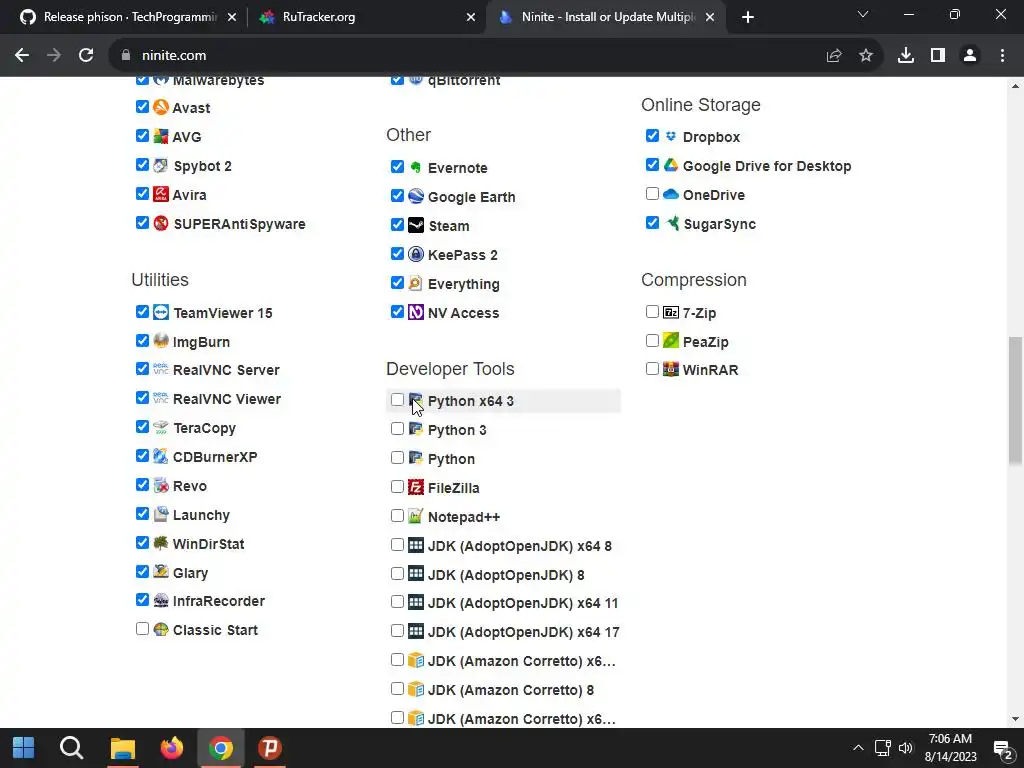
Task: Close the RuTracker.org tab
Action: click(x=471, y=18)
